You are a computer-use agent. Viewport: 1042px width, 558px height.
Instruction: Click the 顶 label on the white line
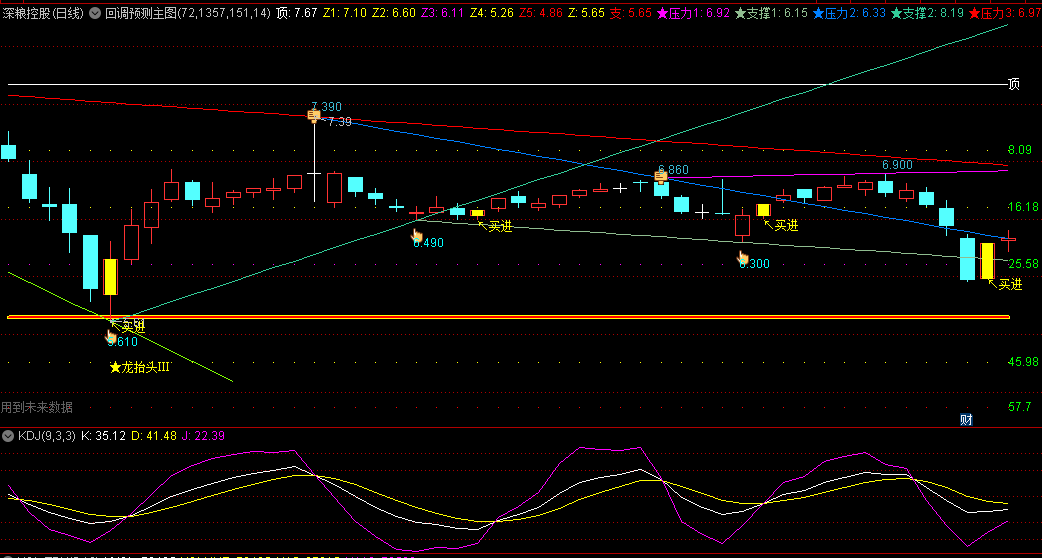point(1013,84)
